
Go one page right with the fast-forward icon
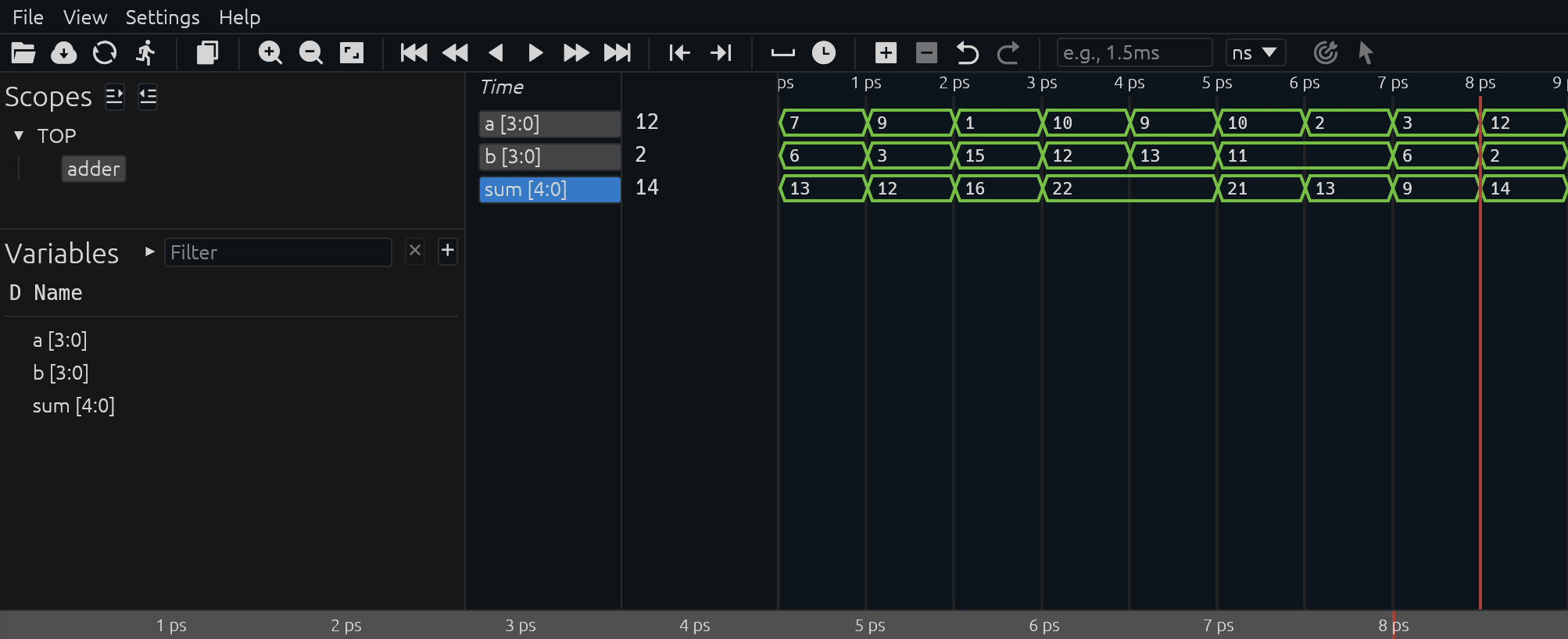click(x=577, y=53)
